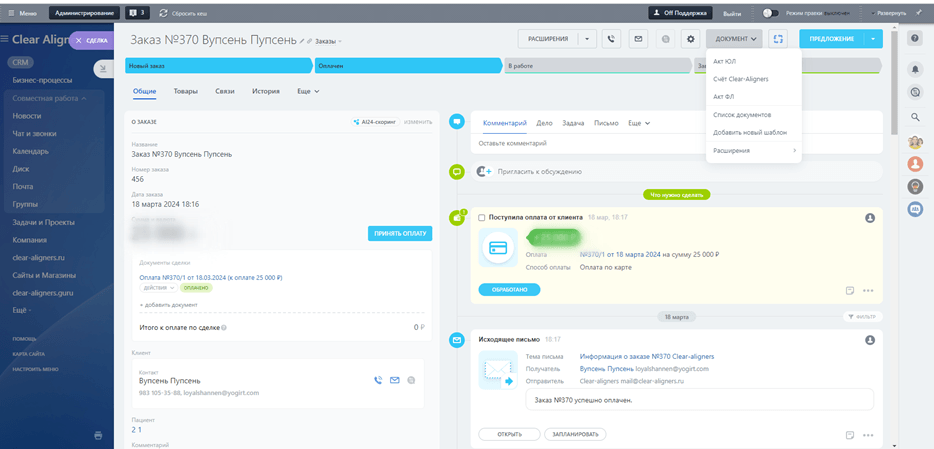Tick the Поступила оплата от клиента checkbox

[x=482, y=217]
